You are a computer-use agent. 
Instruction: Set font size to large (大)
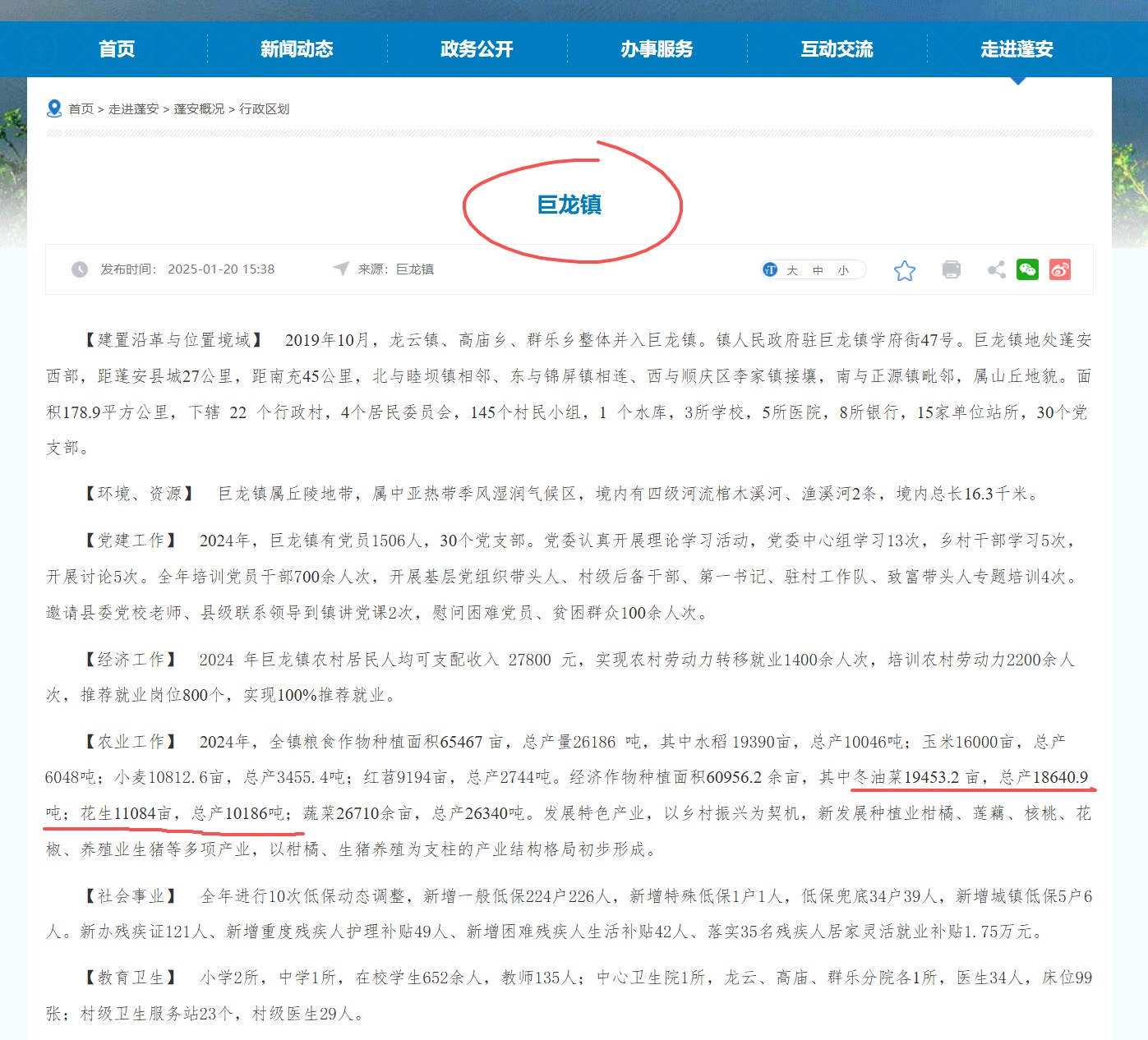coord(792,270)
